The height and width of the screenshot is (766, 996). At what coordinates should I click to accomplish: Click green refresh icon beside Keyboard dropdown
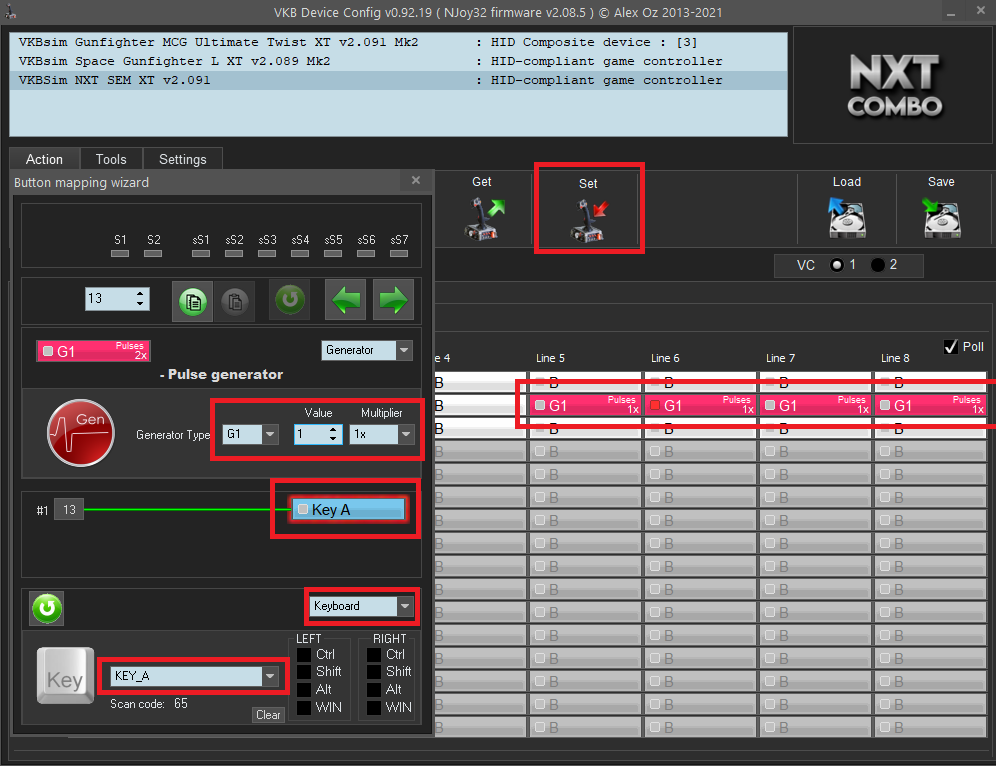pyautogui.click(x=46, y=608)
